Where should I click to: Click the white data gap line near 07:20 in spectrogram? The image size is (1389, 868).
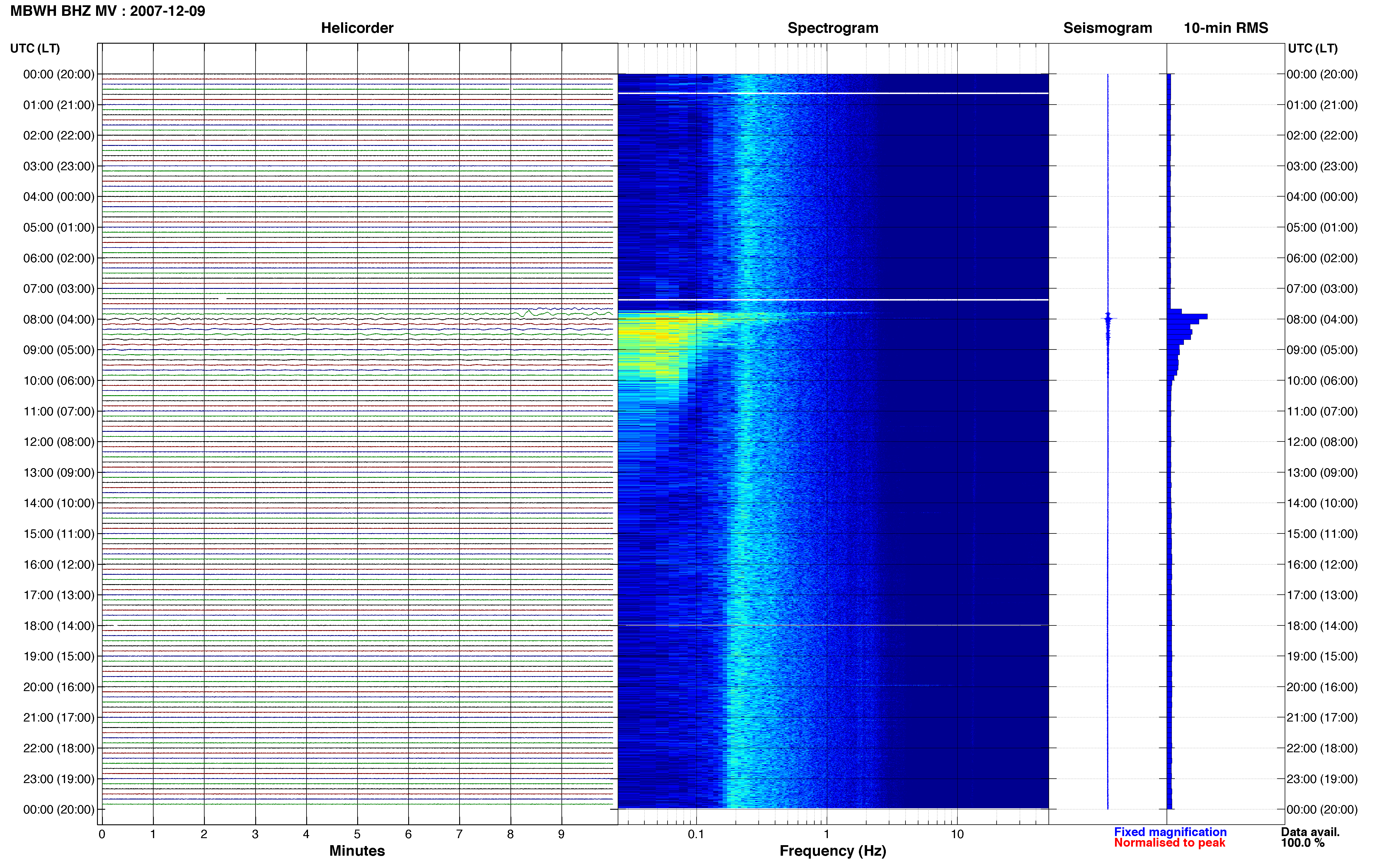[x=833, y=300]
